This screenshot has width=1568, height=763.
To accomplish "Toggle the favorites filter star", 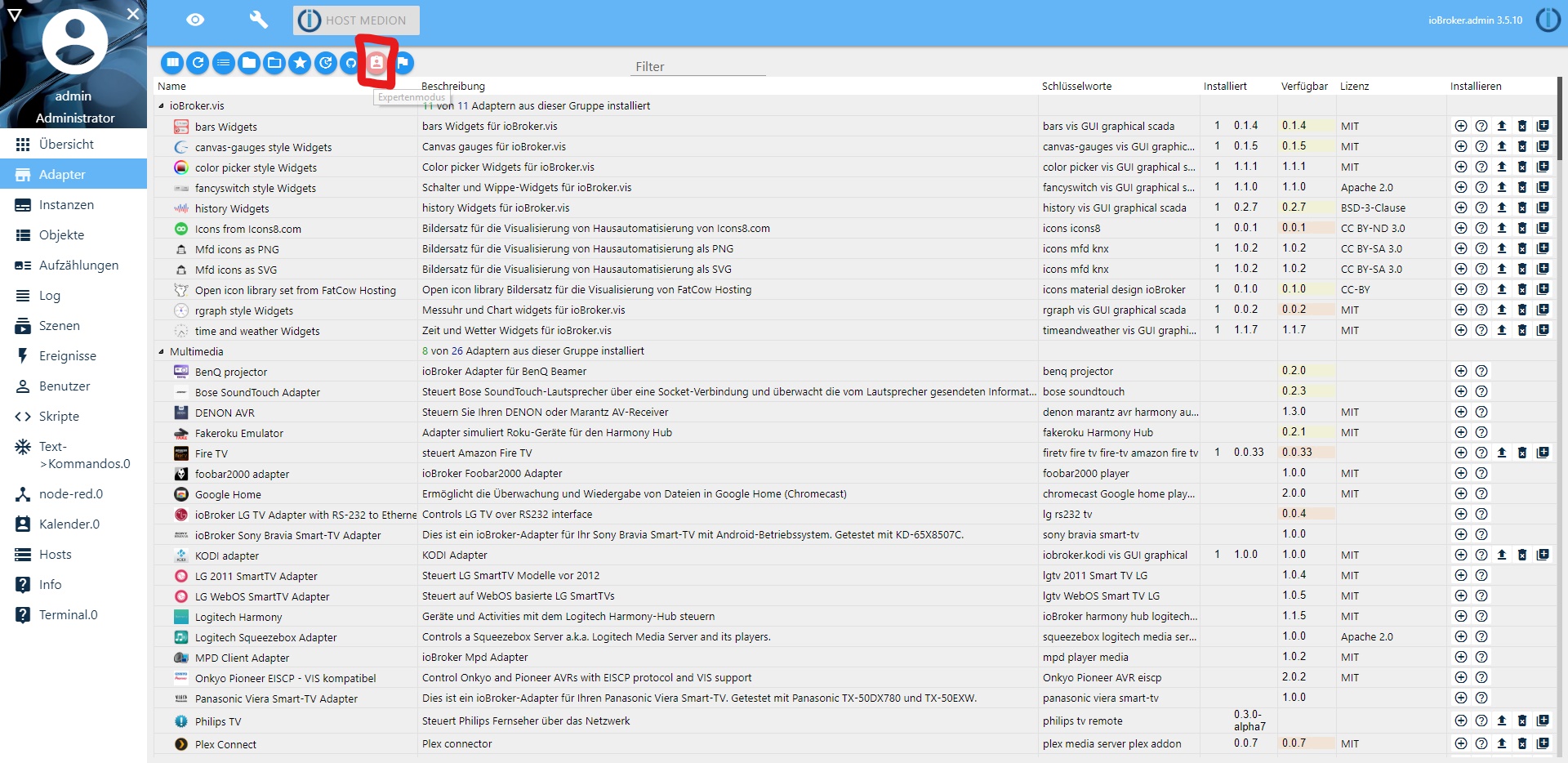I will pyautogui.click(x=300, y=63).
